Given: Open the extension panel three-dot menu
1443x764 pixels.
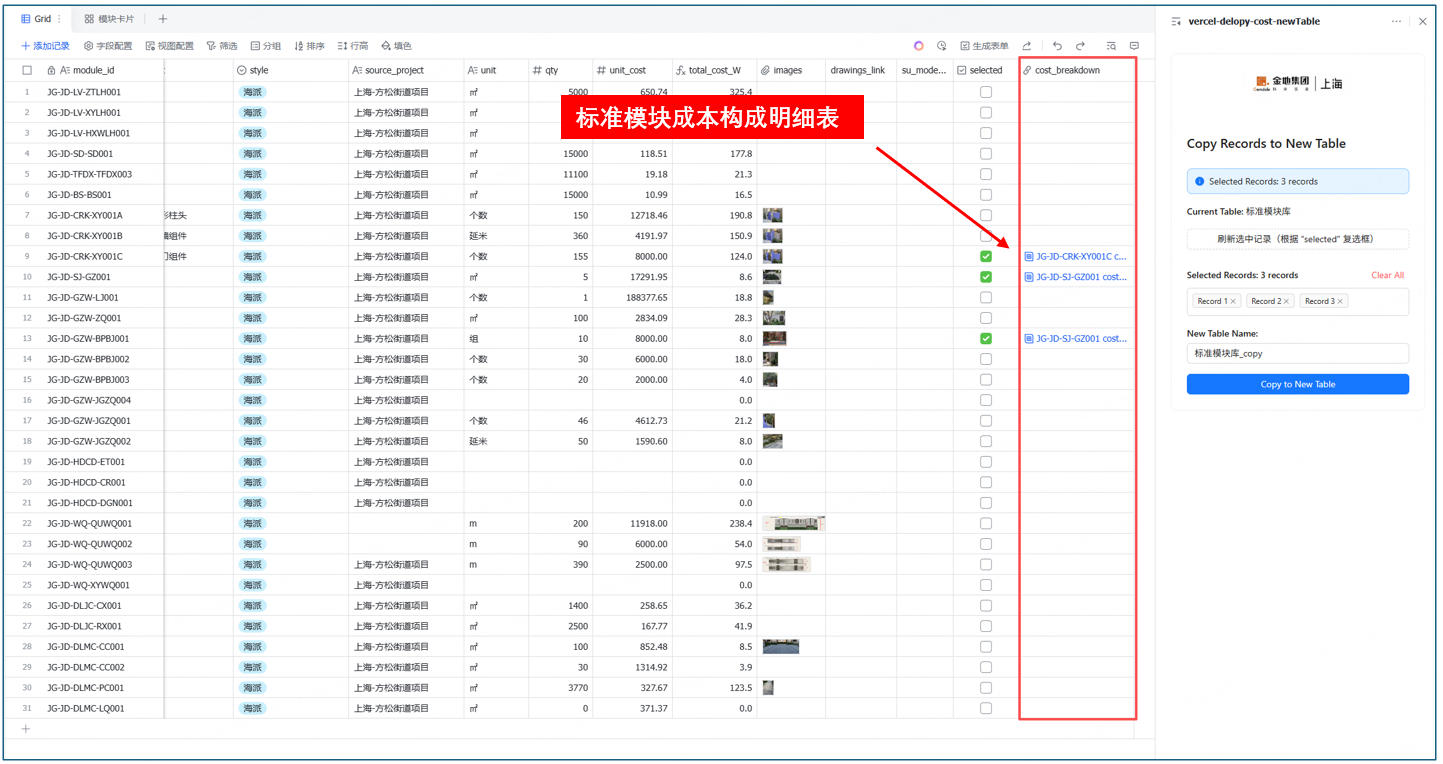Looking at the screenshot, I should point(1396,21).
